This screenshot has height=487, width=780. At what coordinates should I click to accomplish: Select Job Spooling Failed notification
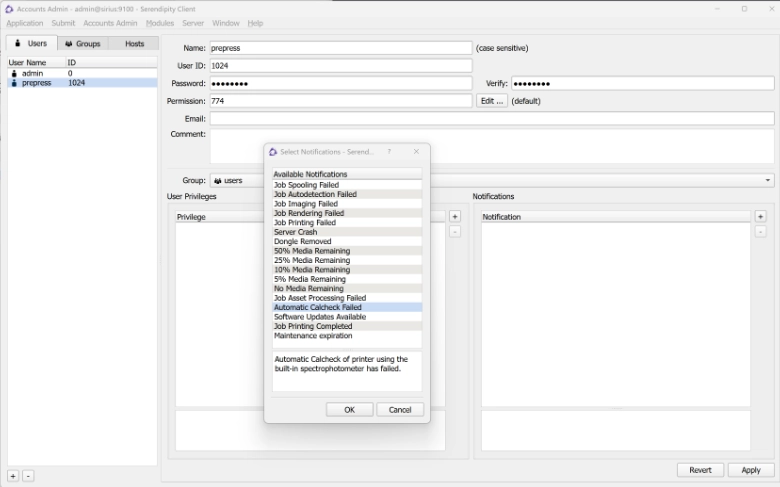(x=347, y=185)
